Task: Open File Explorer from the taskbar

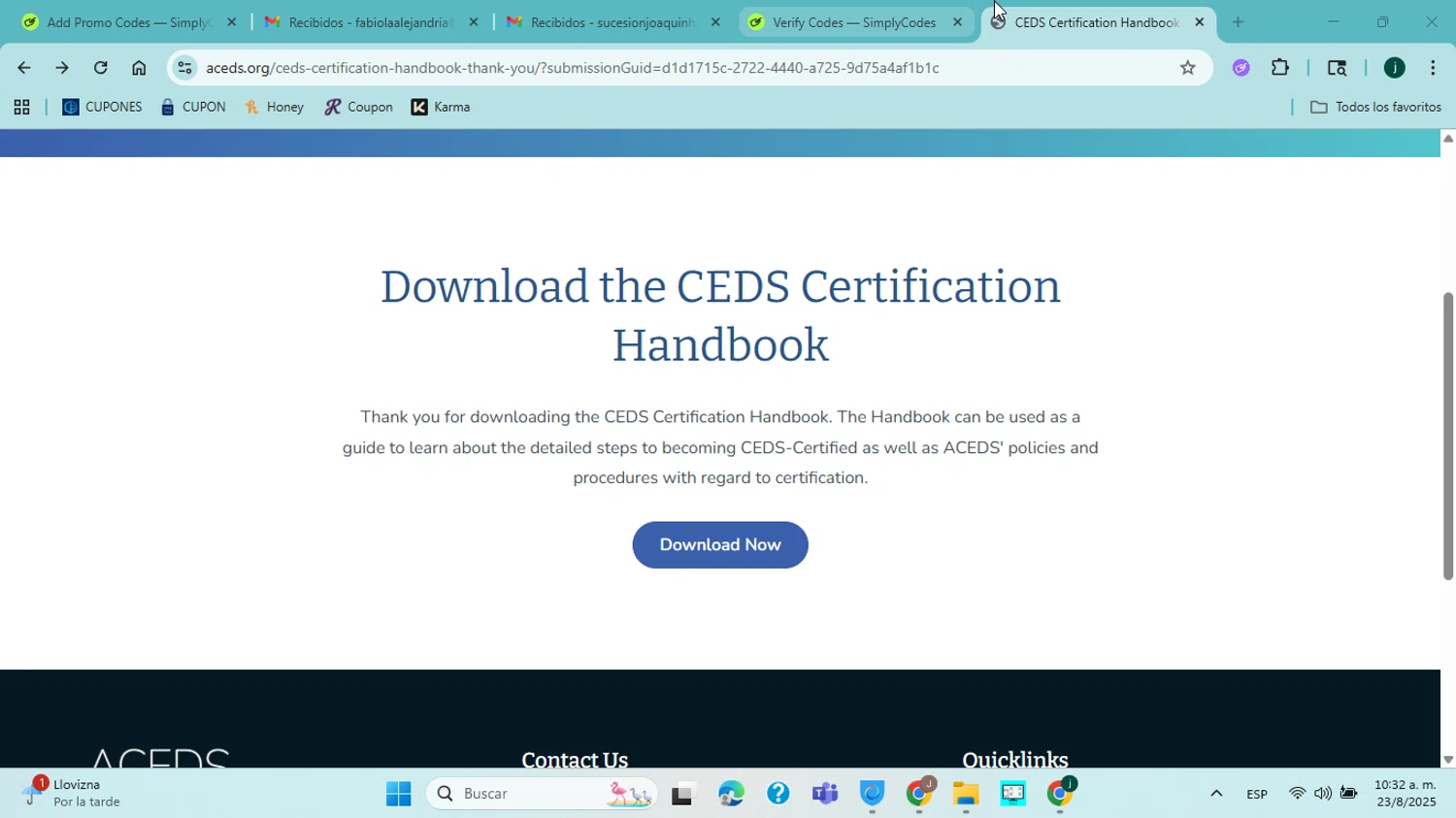Action: click(966, 794)
